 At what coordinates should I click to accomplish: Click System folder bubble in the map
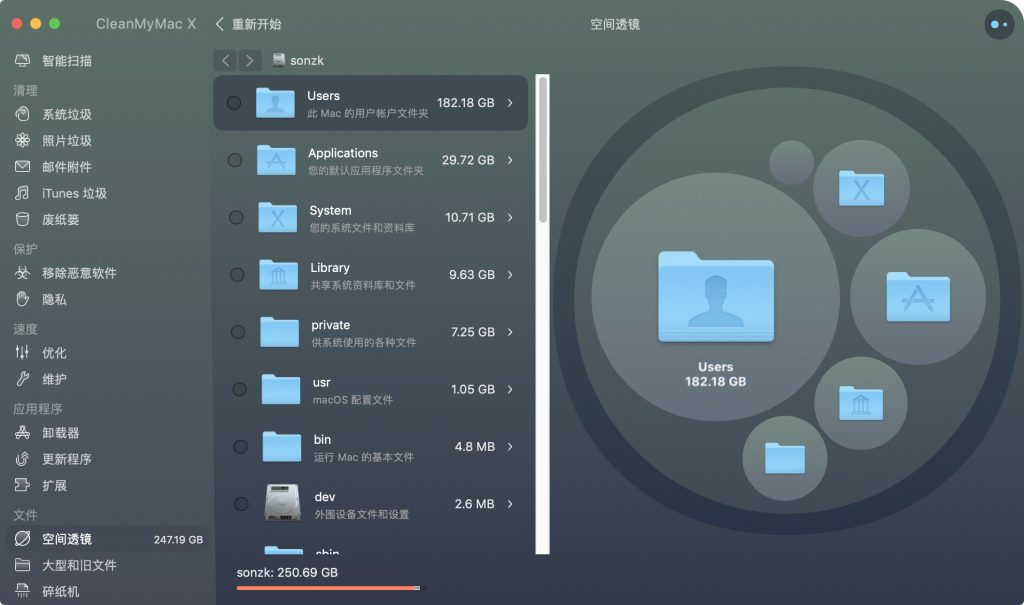pos(861,188)
